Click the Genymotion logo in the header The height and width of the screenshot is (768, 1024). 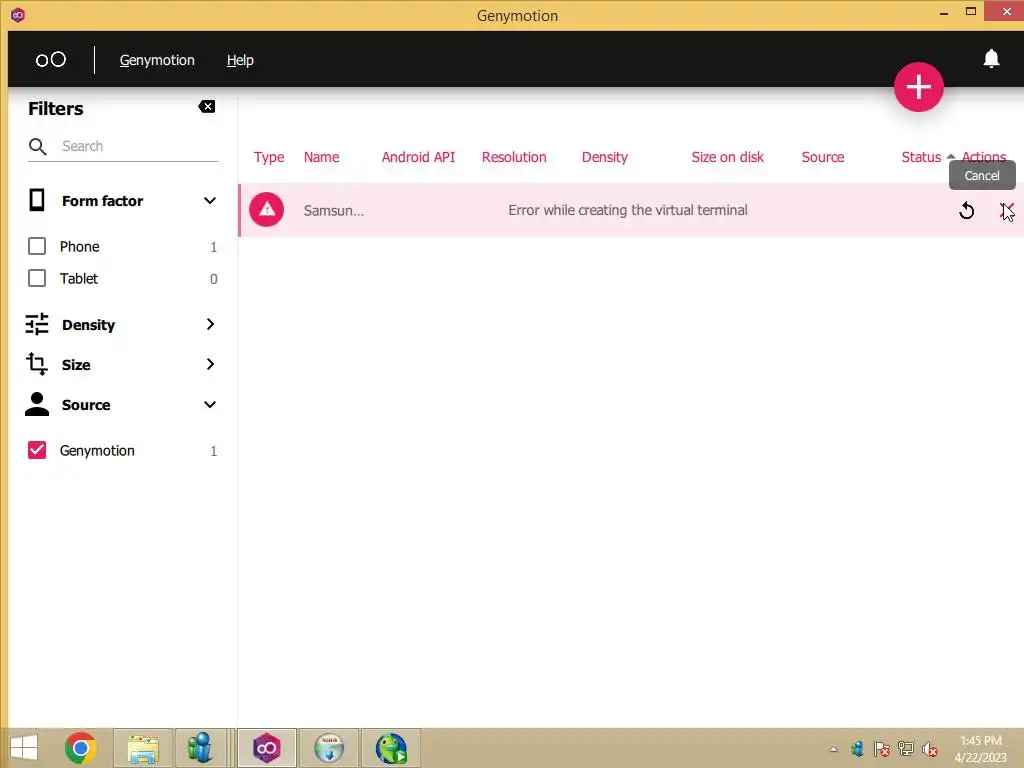(50, 59)
